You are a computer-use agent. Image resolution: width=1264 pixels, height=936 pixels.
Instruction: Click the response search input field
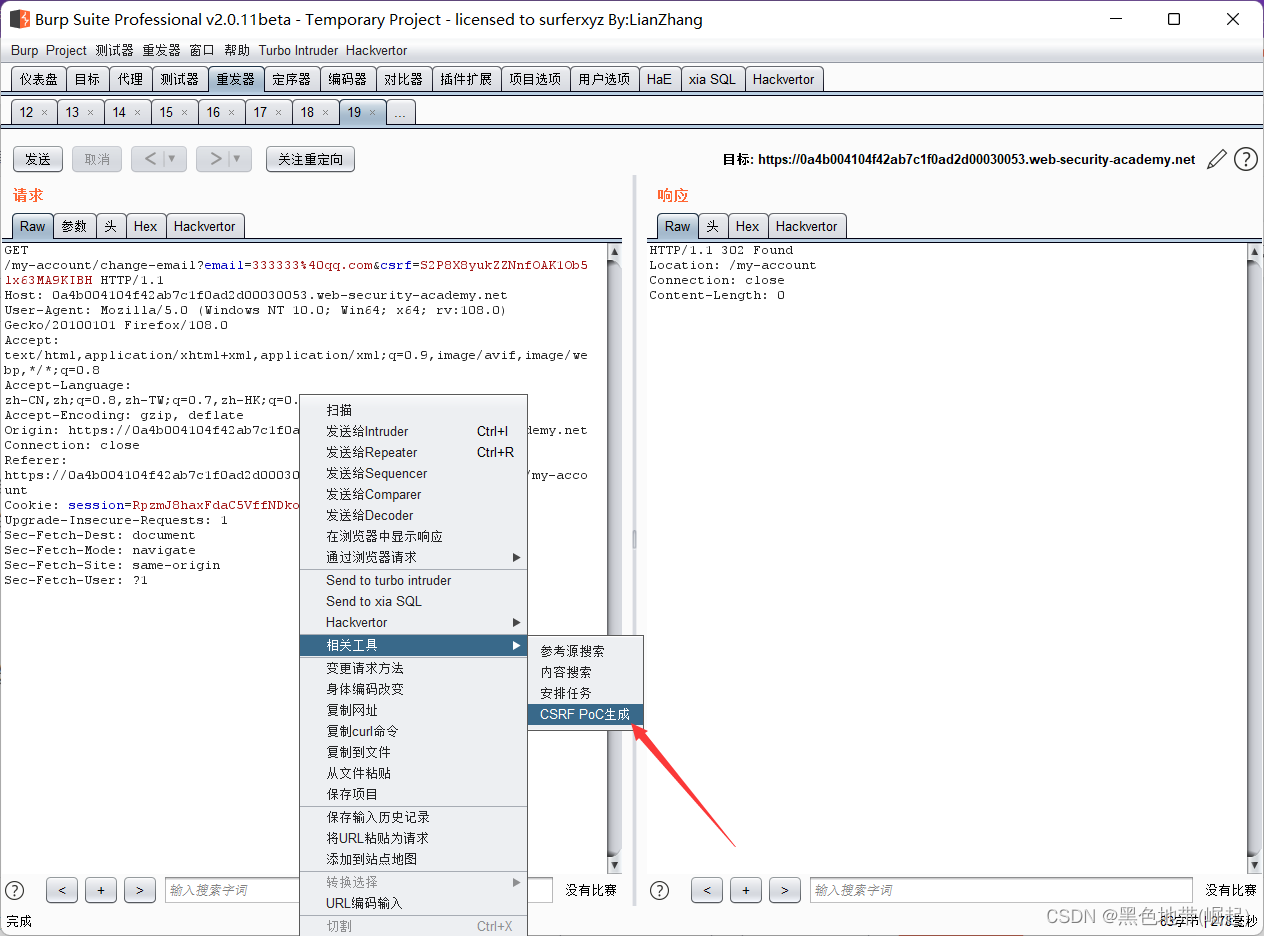(x=1001, y=890)
